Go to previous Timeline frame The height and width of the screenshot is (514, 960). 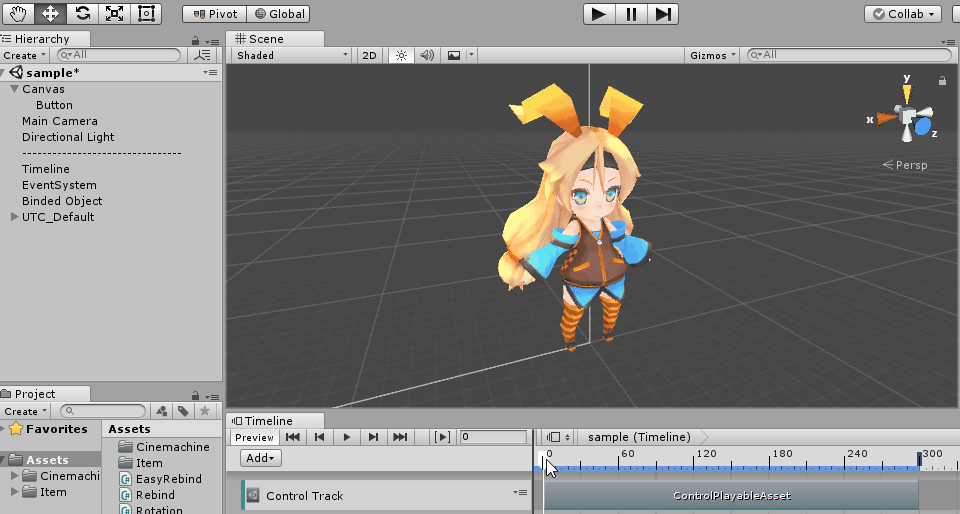click(320, 437)
